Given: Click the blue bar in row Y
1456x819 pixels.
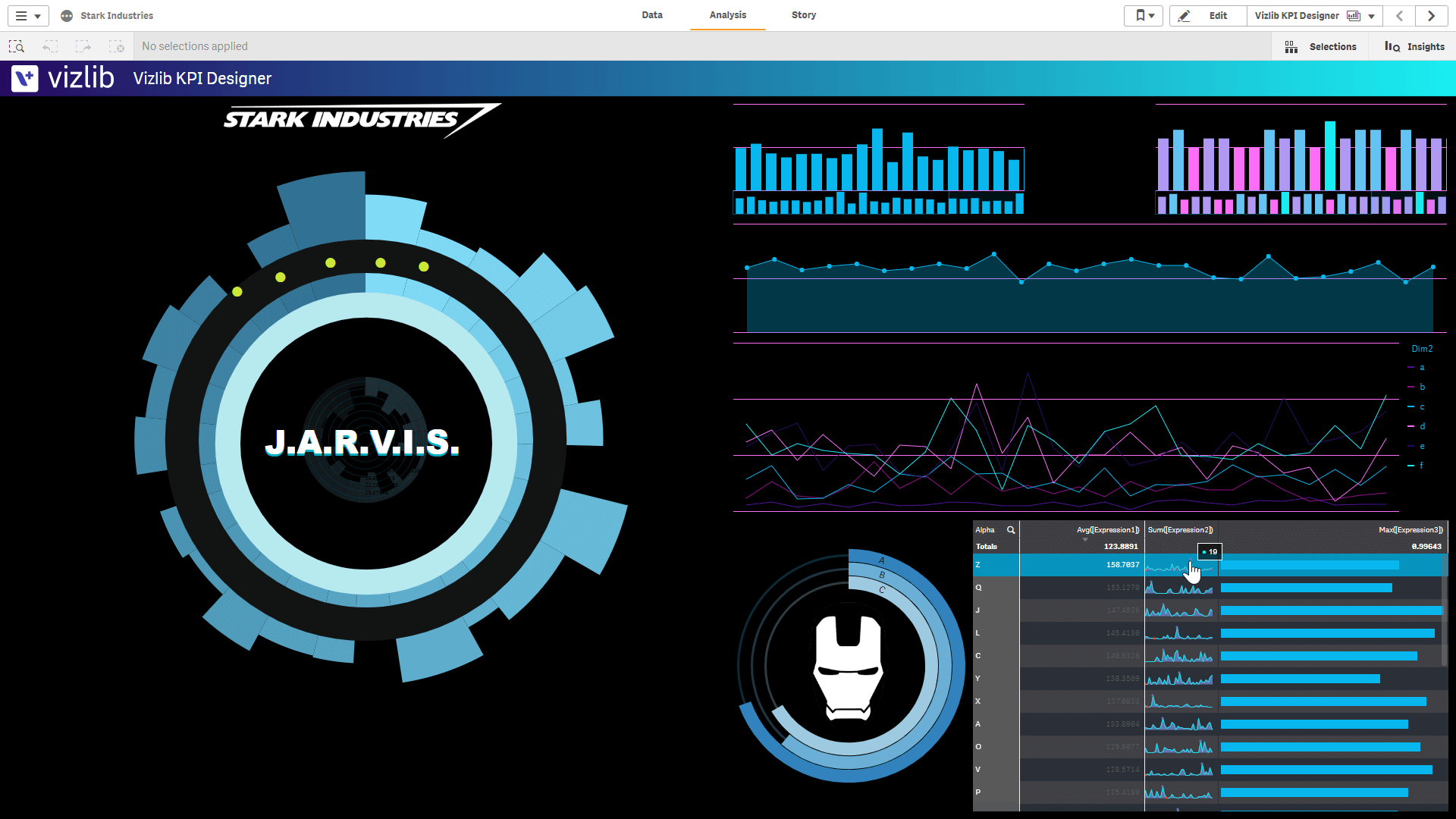Looking at the screenshot, I should tap(1300, 679).
